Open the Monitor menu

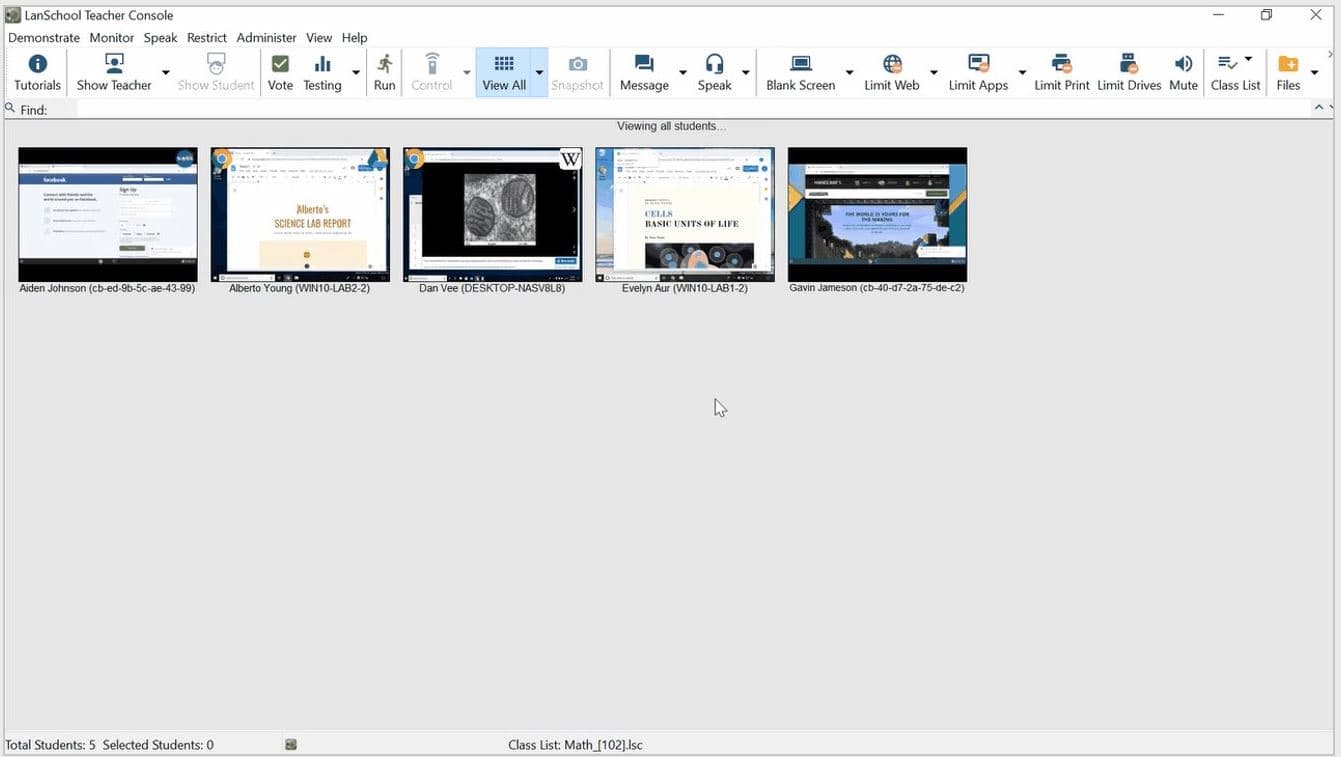[x=111, y=38]
